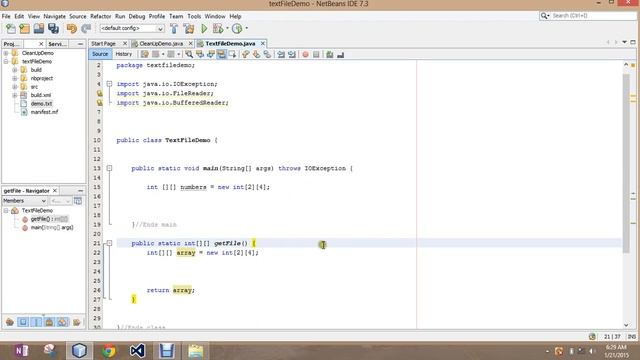
Task: Expand the CleanUpDemo project node
Action: coord(6,53)
